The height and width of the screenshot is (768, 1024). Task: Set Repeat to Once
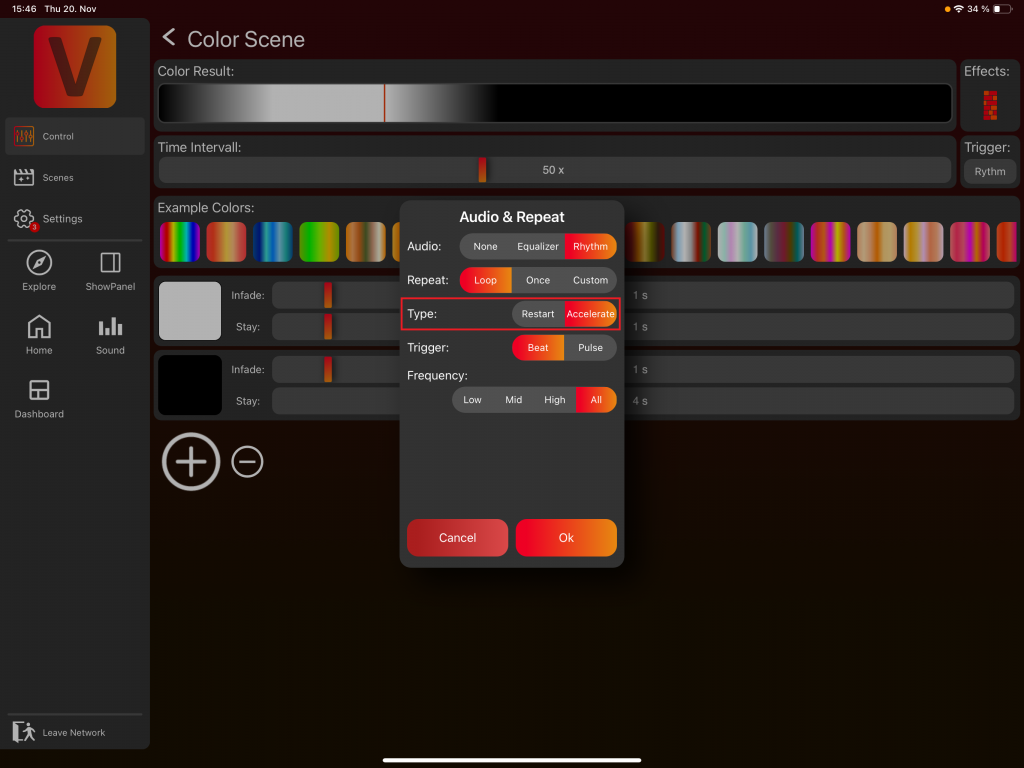click(538, 280)
